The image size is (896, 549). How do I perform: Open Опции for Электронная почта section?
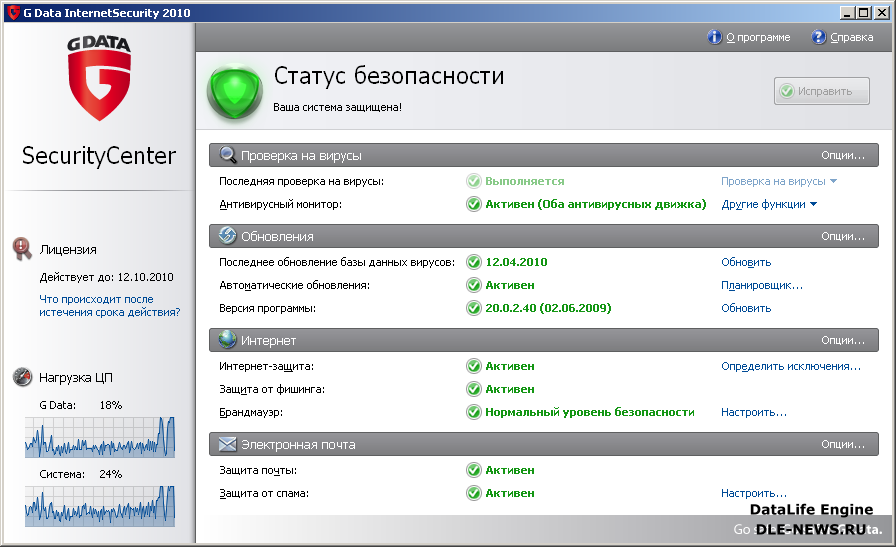(x=843, y=444)
